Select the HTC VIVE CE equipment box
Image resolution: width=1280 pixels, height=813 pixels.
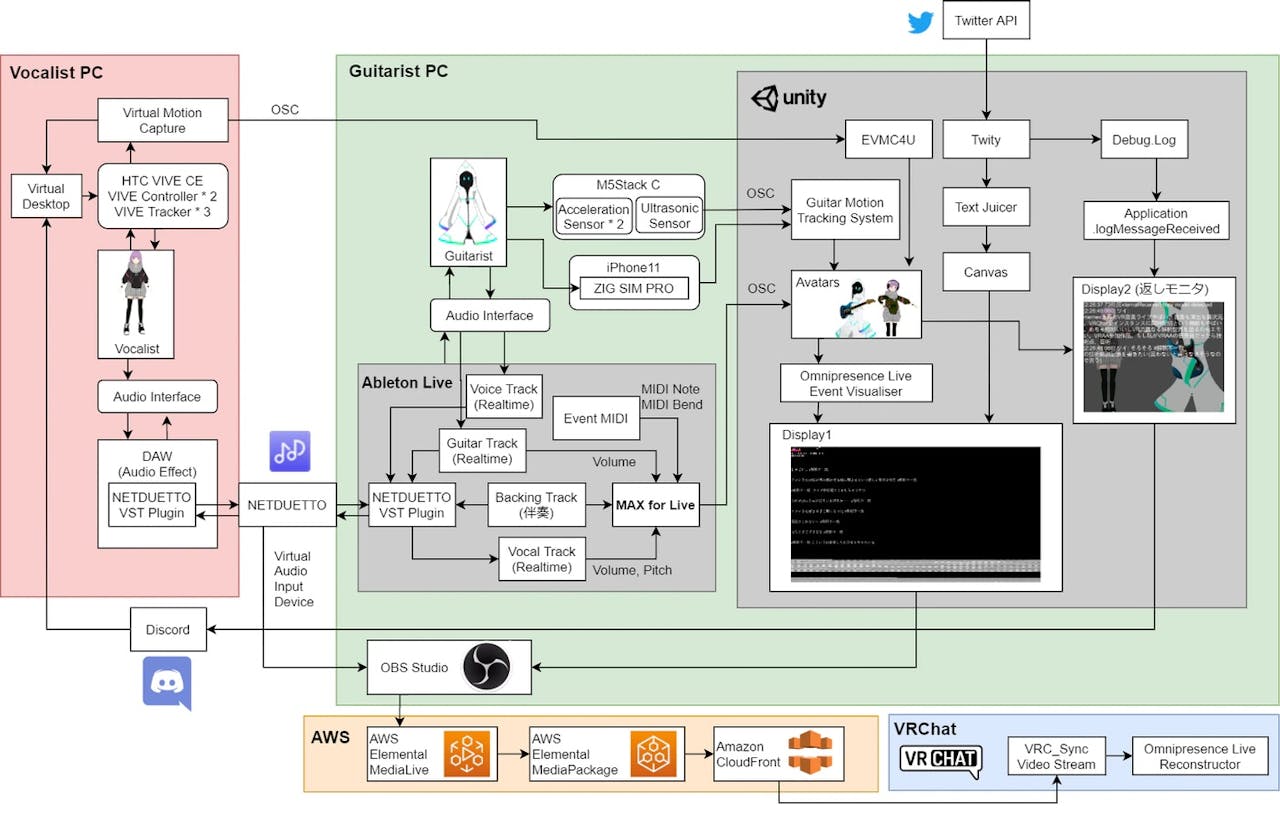point(162,196)
